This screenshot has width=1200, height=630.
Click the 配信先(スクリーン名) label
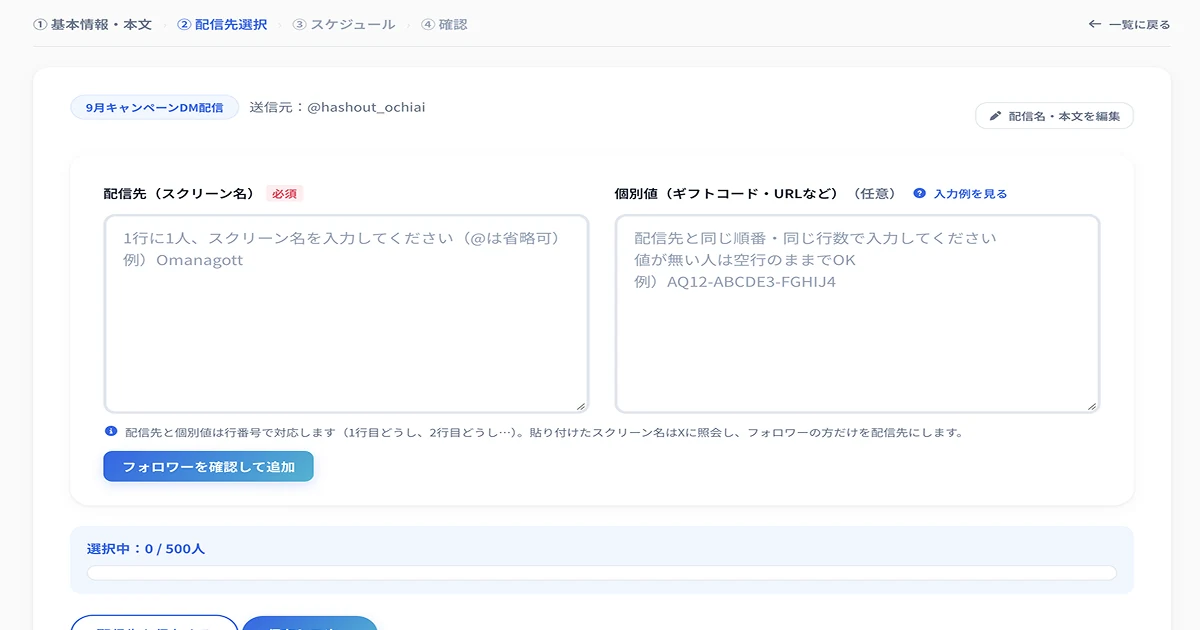[x=180, y=194]
